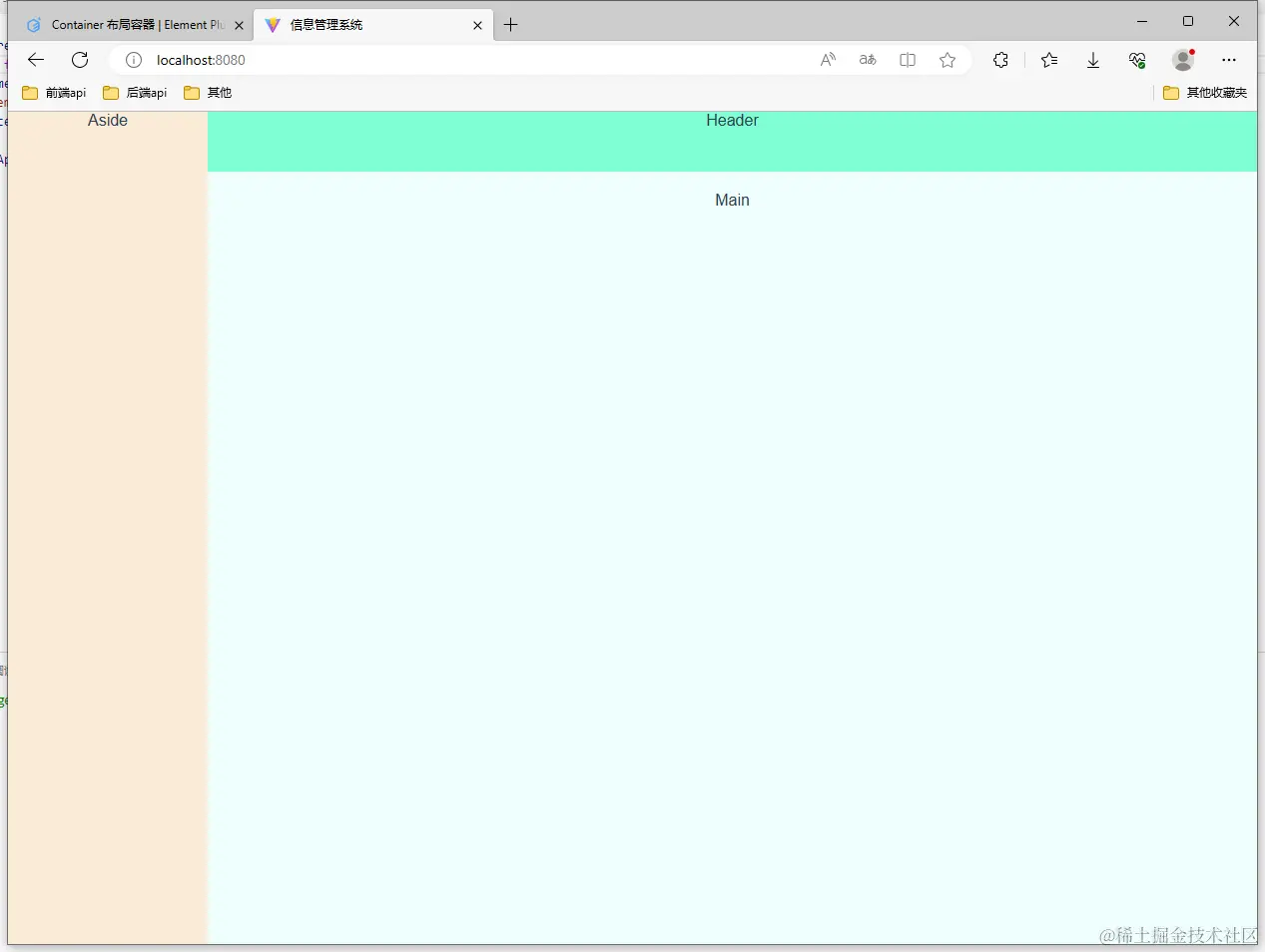View site information icon in address bar
The height and width of the screenshot is (952, 1265).
[133, 60]
